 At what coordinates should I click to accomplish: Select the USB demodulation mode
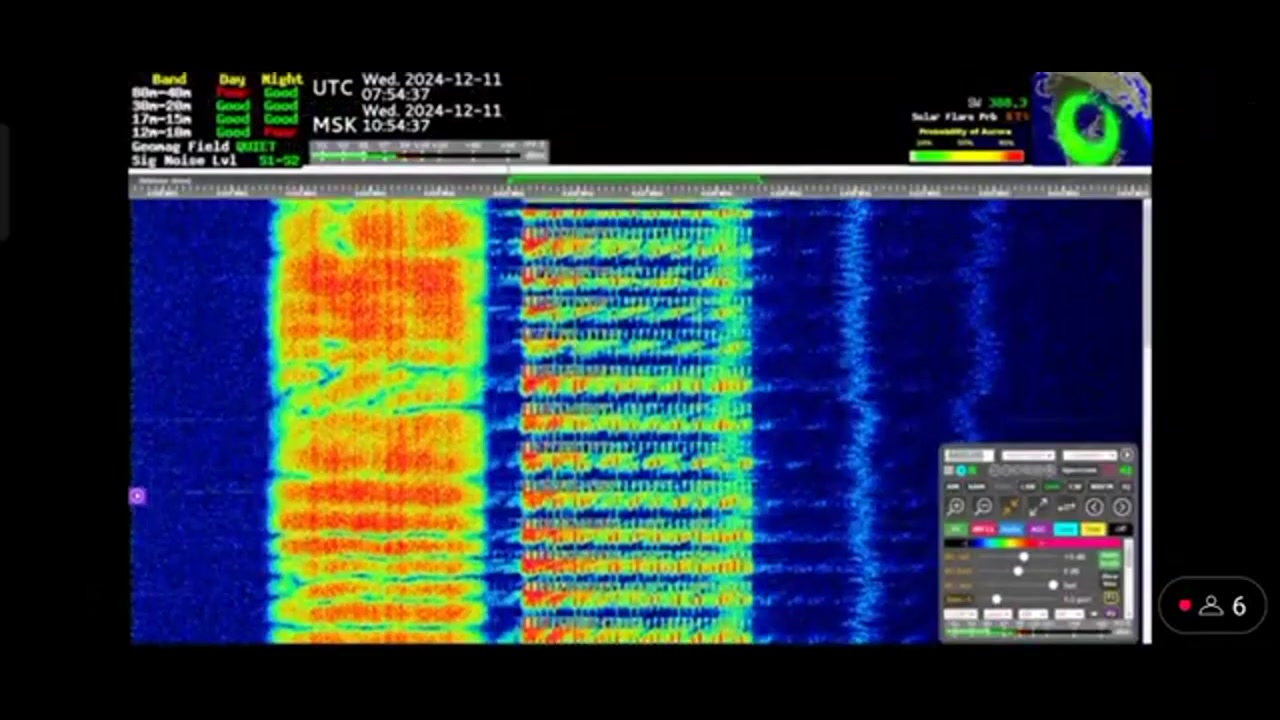point(1051,487)
